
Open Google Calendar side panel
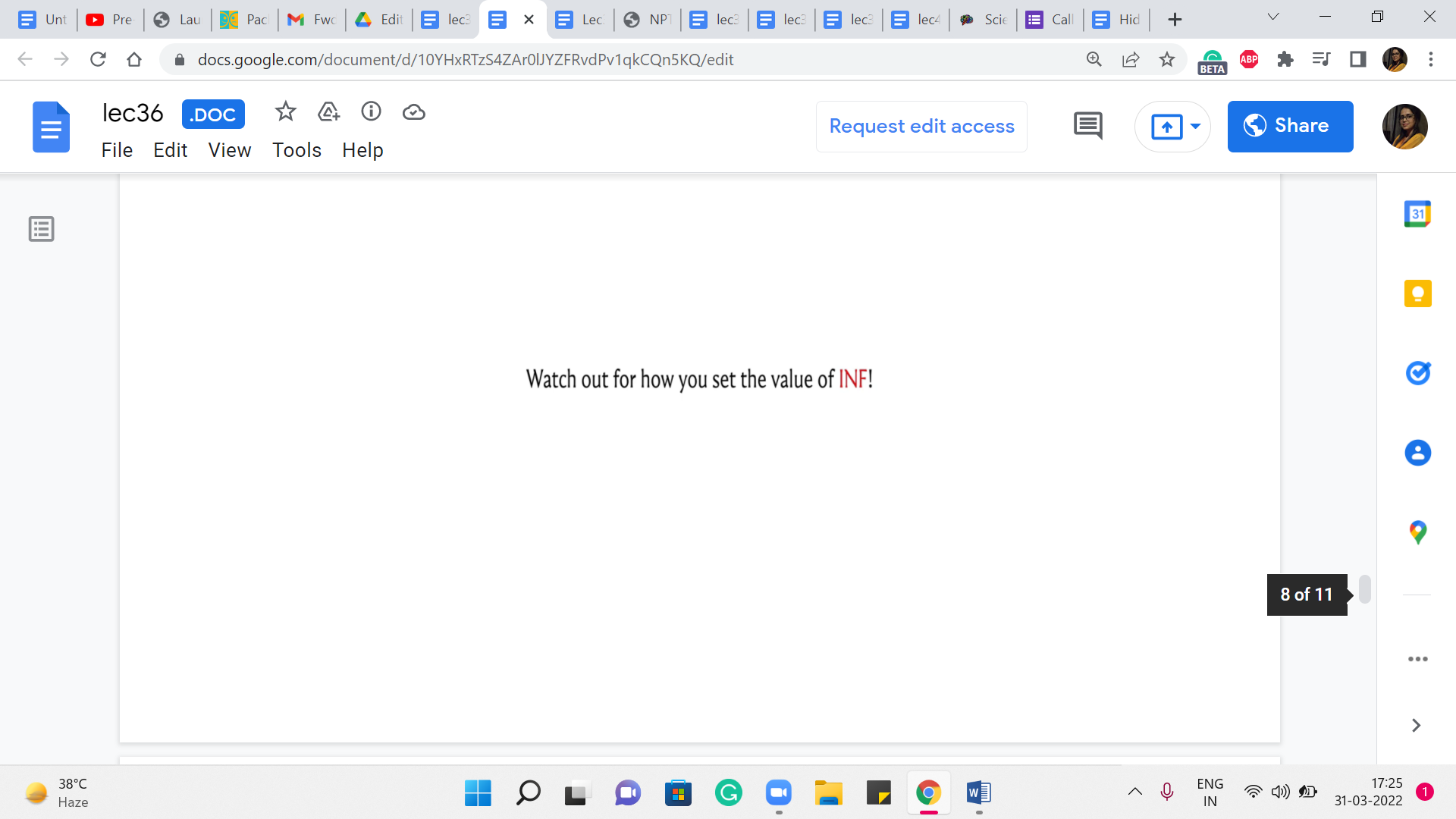point(1417,215)
